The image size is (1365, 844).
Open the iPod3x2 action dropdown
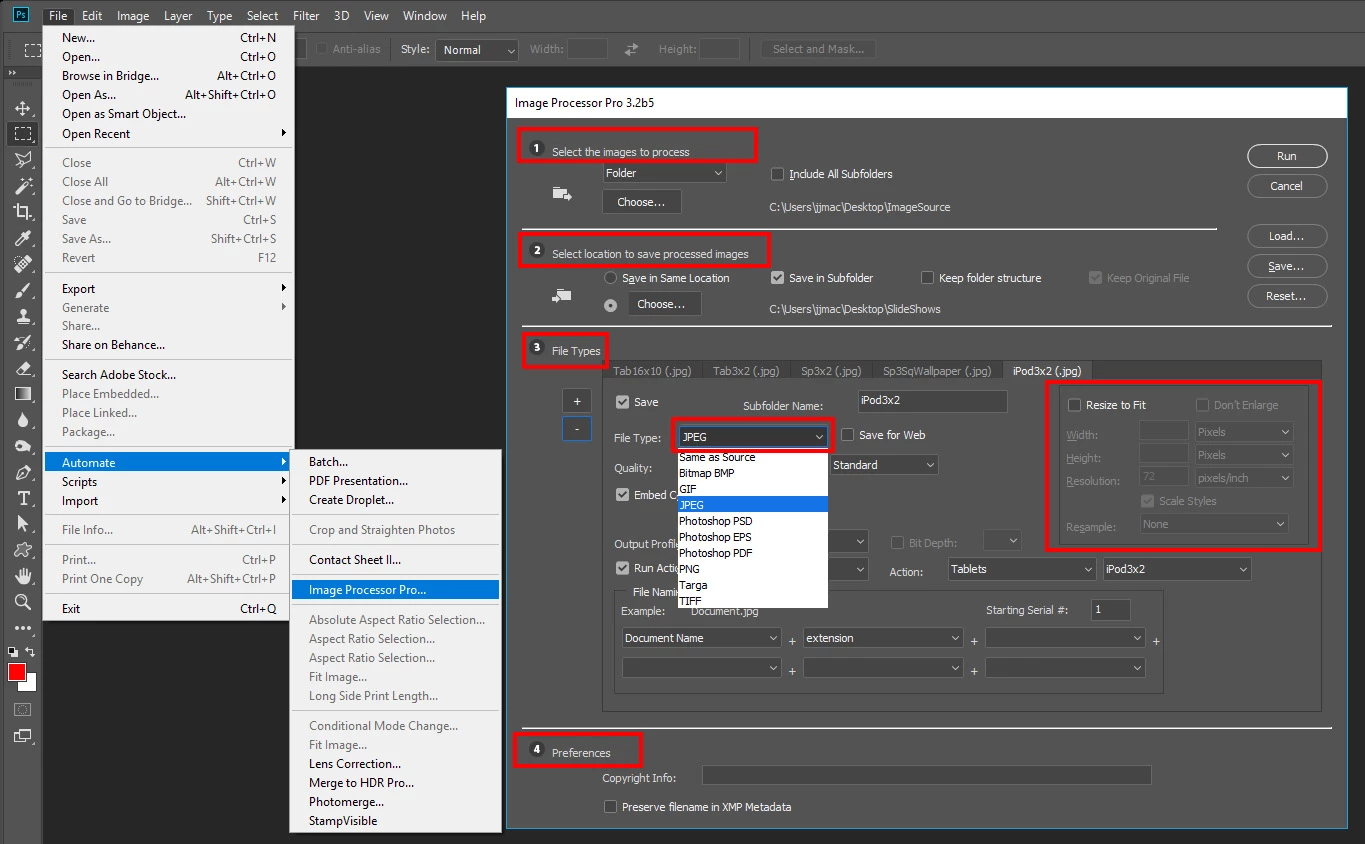[x=1177, y=569]
